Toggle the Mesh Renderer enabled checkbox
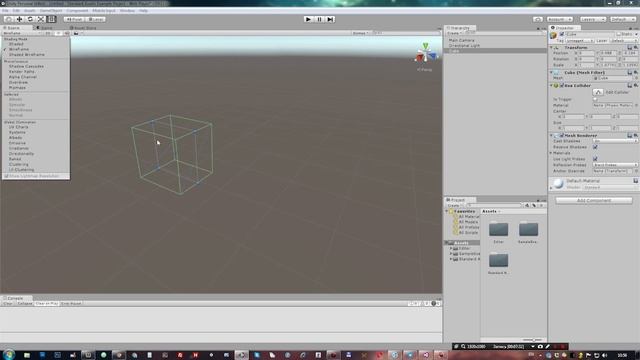This screenshot has height=360, width=640. (562, 135)
